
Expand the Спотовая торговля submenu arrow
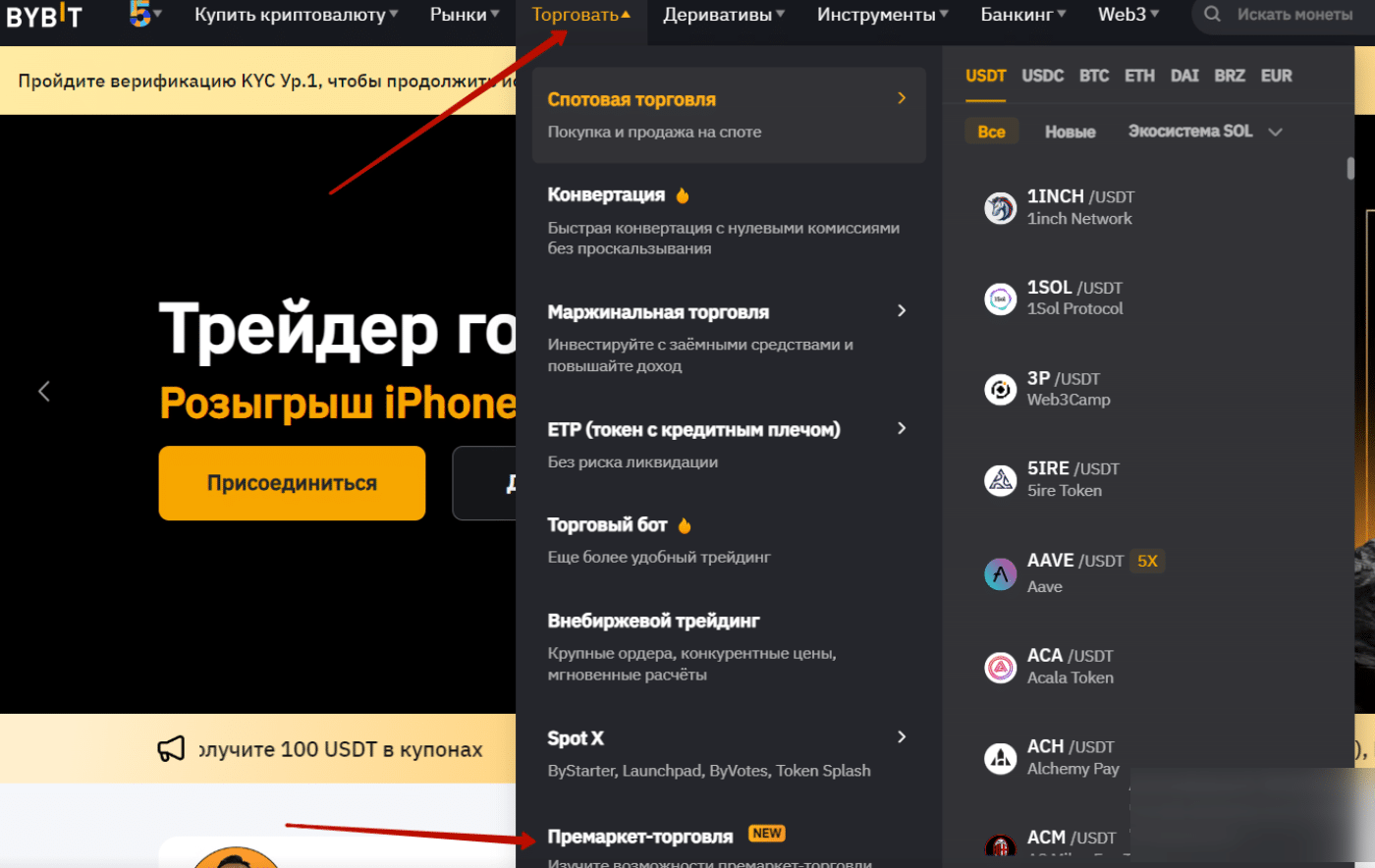(902, 98)
